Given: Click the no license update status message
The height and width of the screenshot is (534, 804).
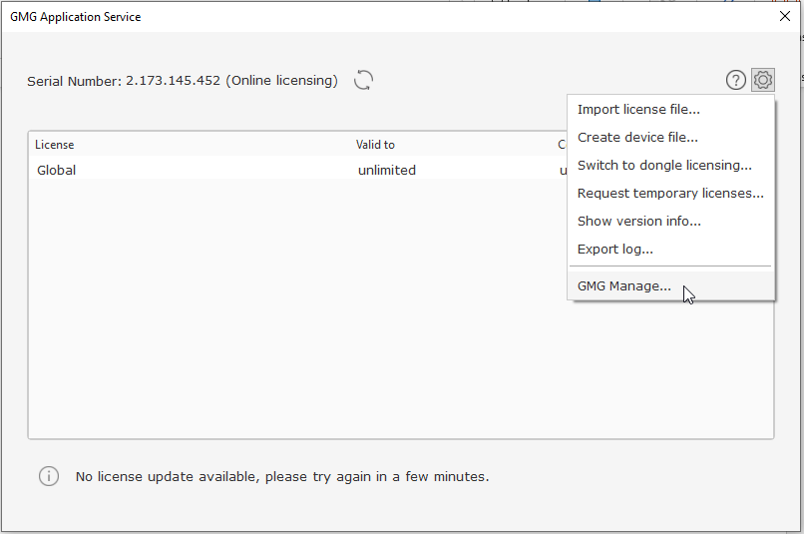Looking at the screenshot, I should [x=282, y=477].
